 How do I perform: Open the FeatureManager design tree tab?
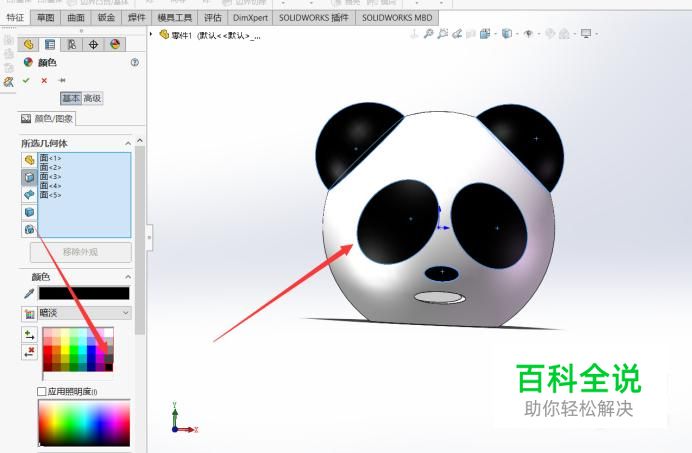[x=28, y=44]
